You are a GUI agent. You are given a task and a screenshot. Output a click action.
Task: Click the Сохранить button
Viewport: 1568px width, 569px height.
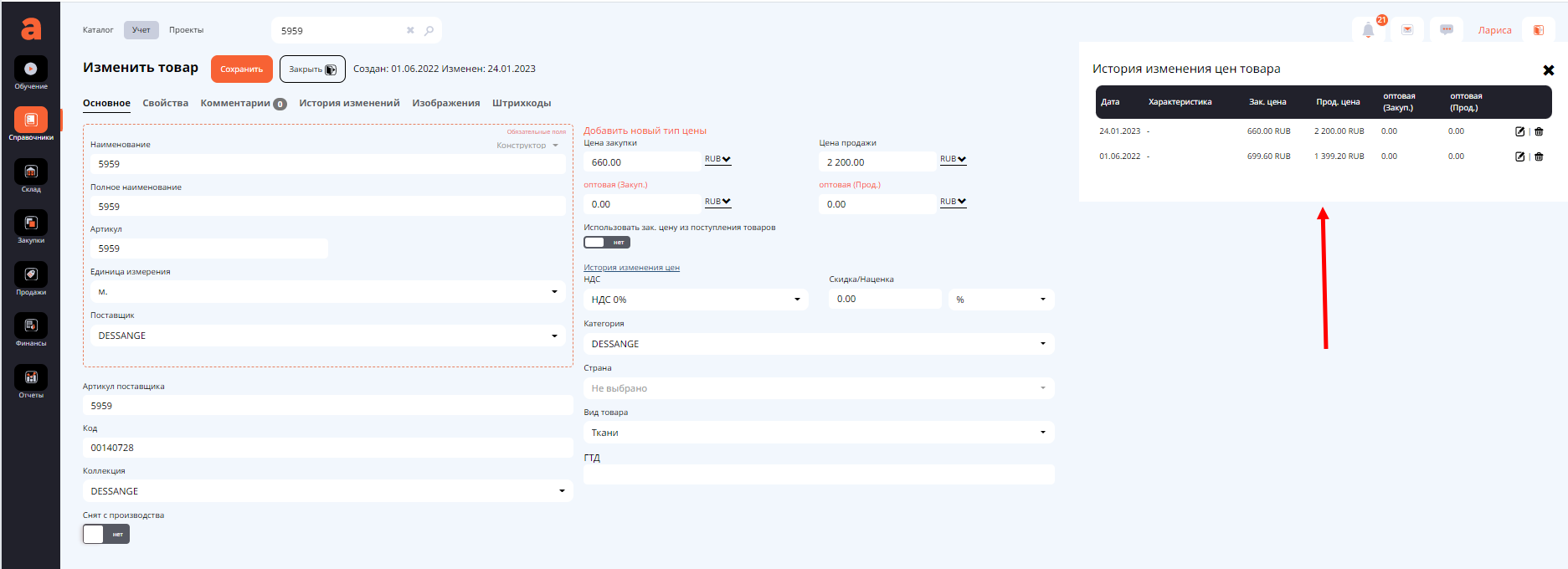click(x=241, y=69)
